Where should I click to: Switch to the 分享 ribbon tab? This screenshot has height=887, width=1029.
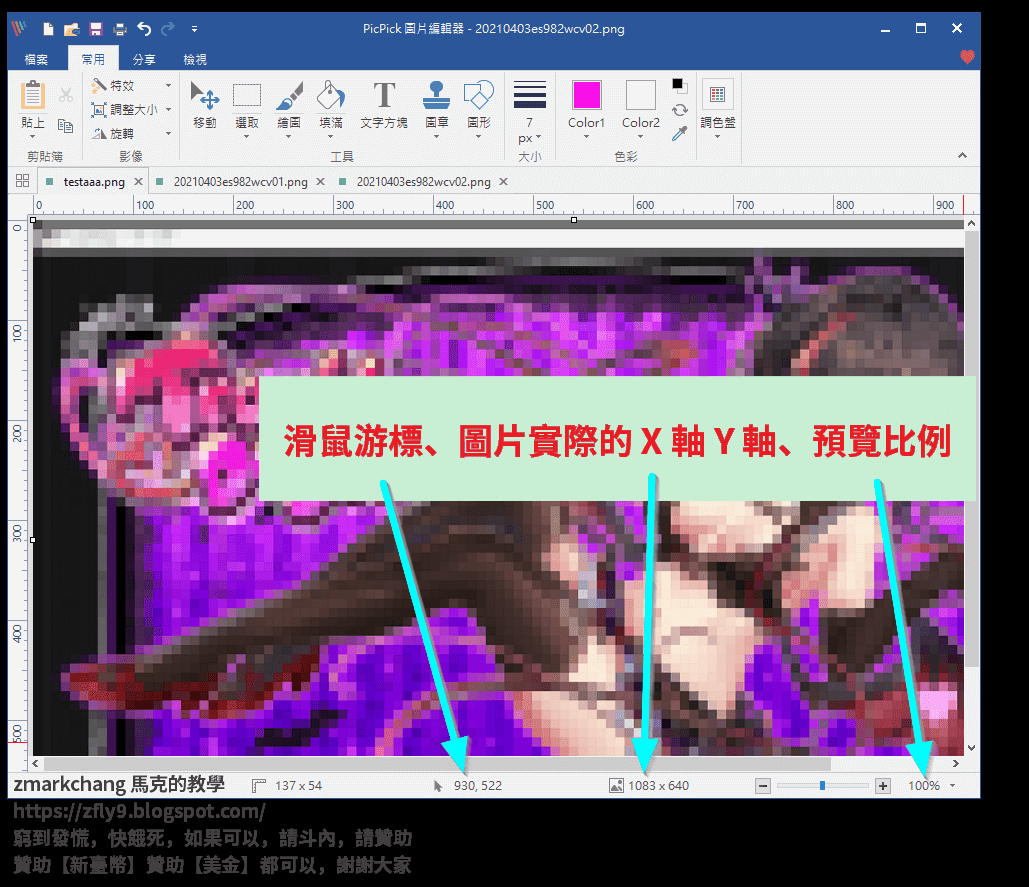(x=144, y=59)
